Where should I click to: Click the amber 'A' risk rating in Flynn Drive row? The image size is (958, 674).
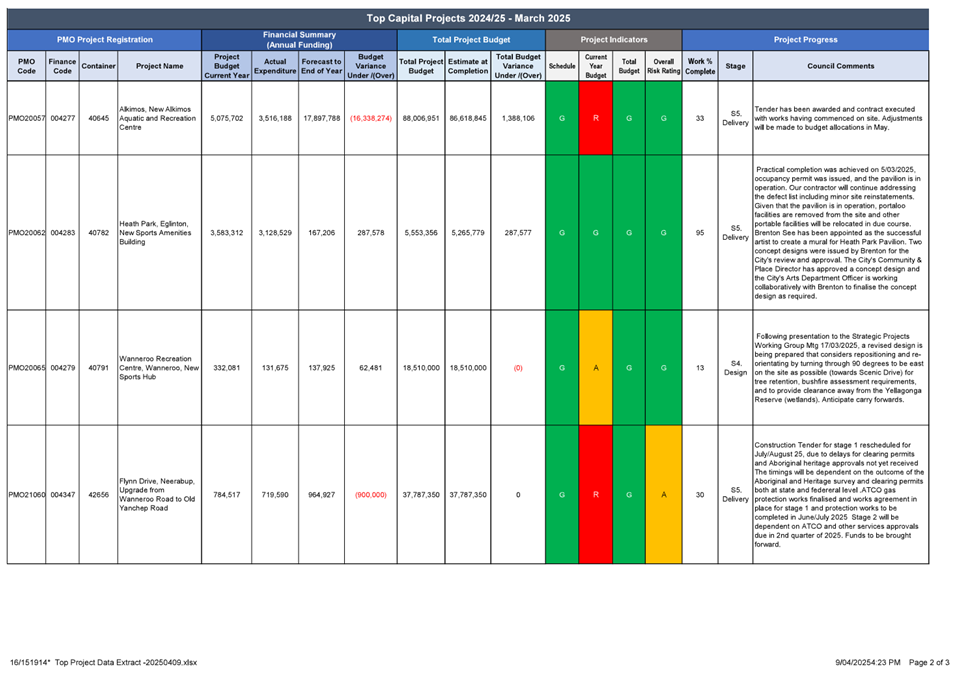pyautogui.click(x=664, y=494)
